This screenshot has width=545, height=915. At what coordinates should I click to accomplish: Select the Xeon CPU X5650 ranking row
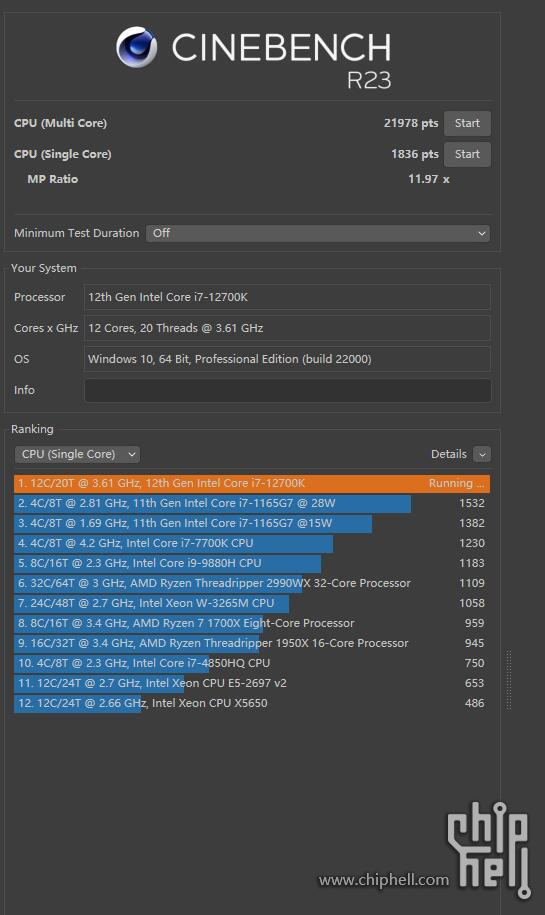[252, 703]
